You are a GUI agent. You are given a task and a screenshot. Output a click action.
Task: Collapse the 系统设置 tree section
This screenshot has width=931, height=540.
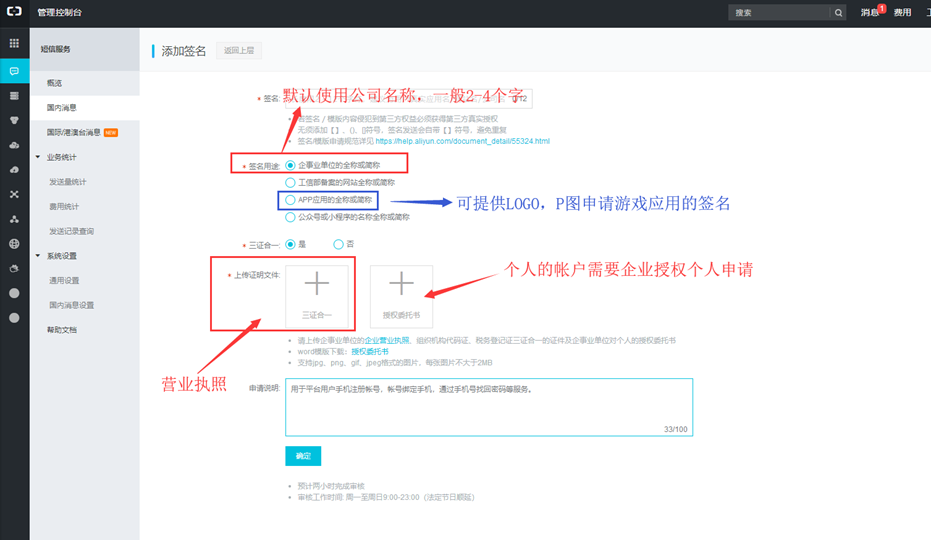coord(38,255)
